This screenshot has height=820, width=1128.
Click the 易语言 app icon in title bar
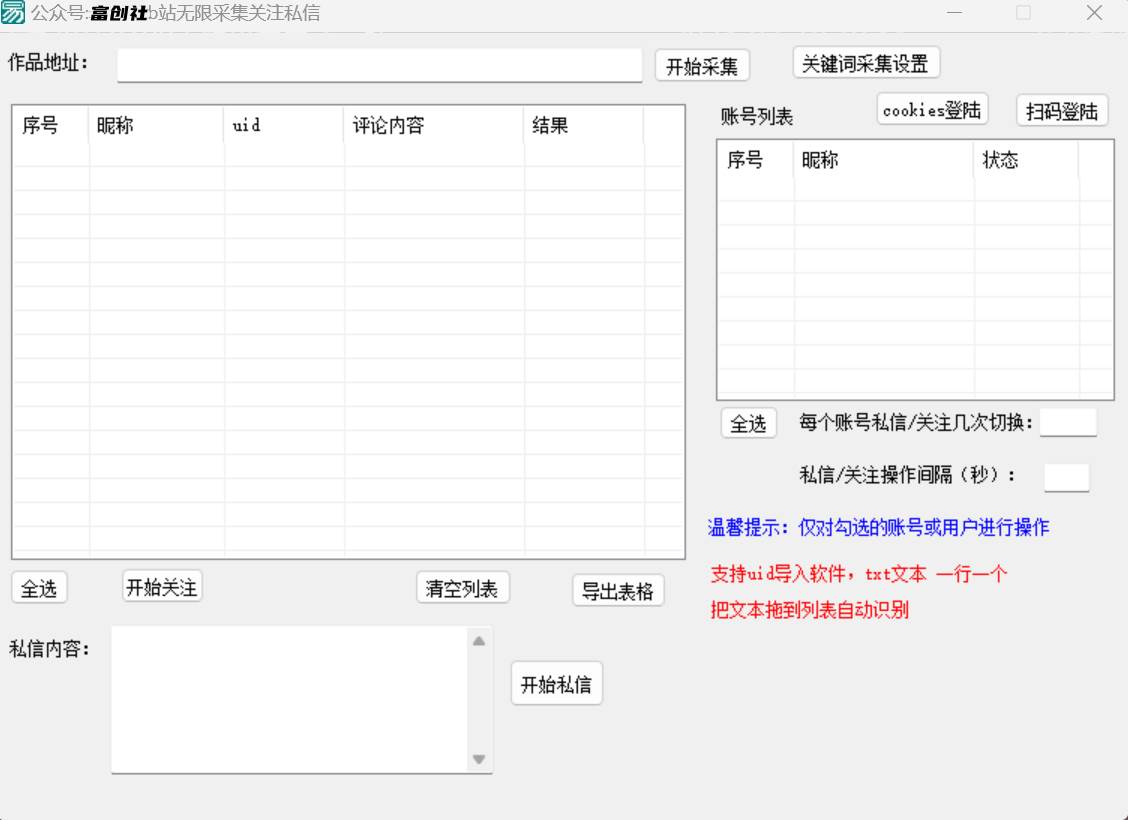[14, 13]
